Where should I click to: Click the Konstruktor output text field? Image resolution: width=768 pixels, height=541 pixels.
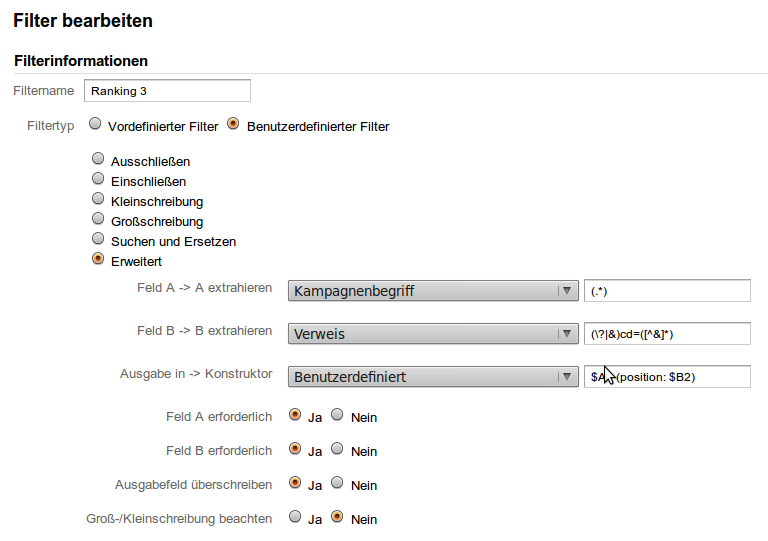click(667, 377)
